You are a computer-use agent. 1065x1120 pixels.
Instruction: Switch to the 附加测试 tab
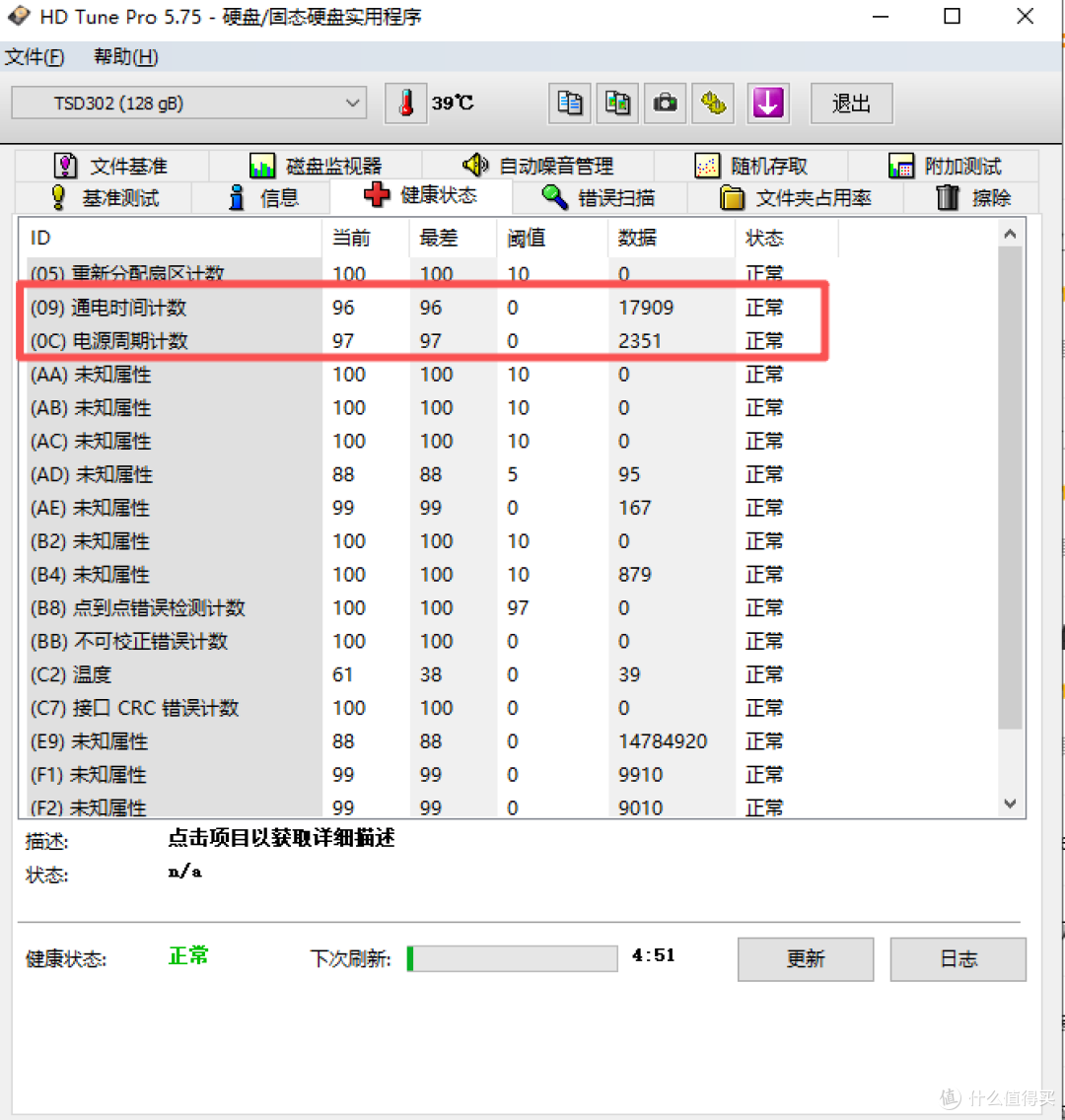945,166
